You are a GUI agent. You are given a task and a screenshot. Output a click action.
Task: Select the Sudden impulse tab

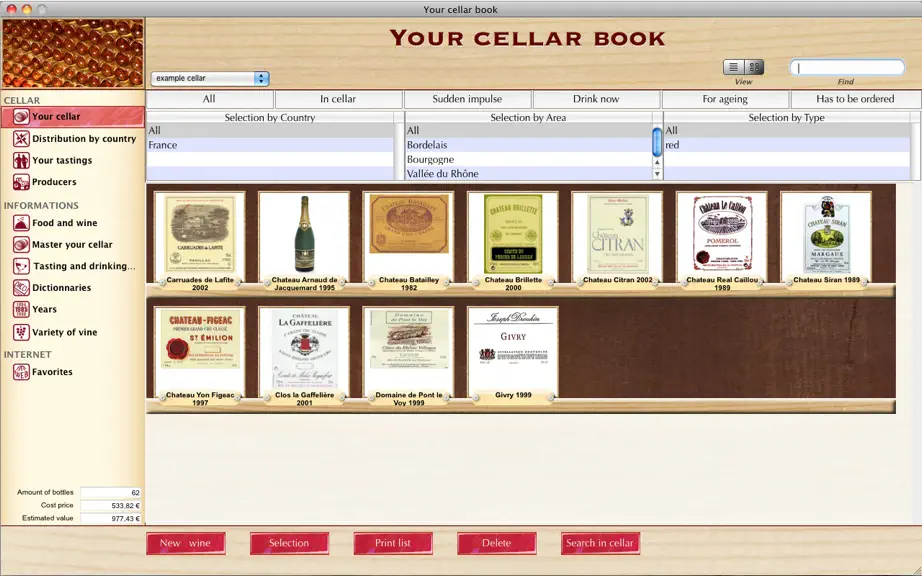point(467,99)
